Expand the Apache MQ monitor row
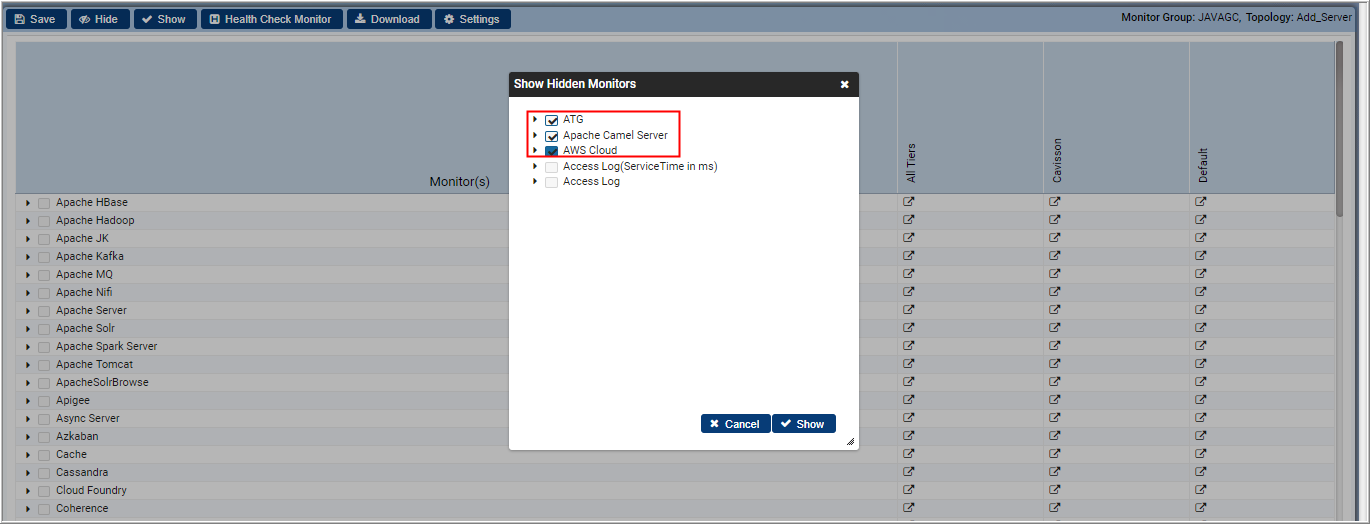 point(28,274)
